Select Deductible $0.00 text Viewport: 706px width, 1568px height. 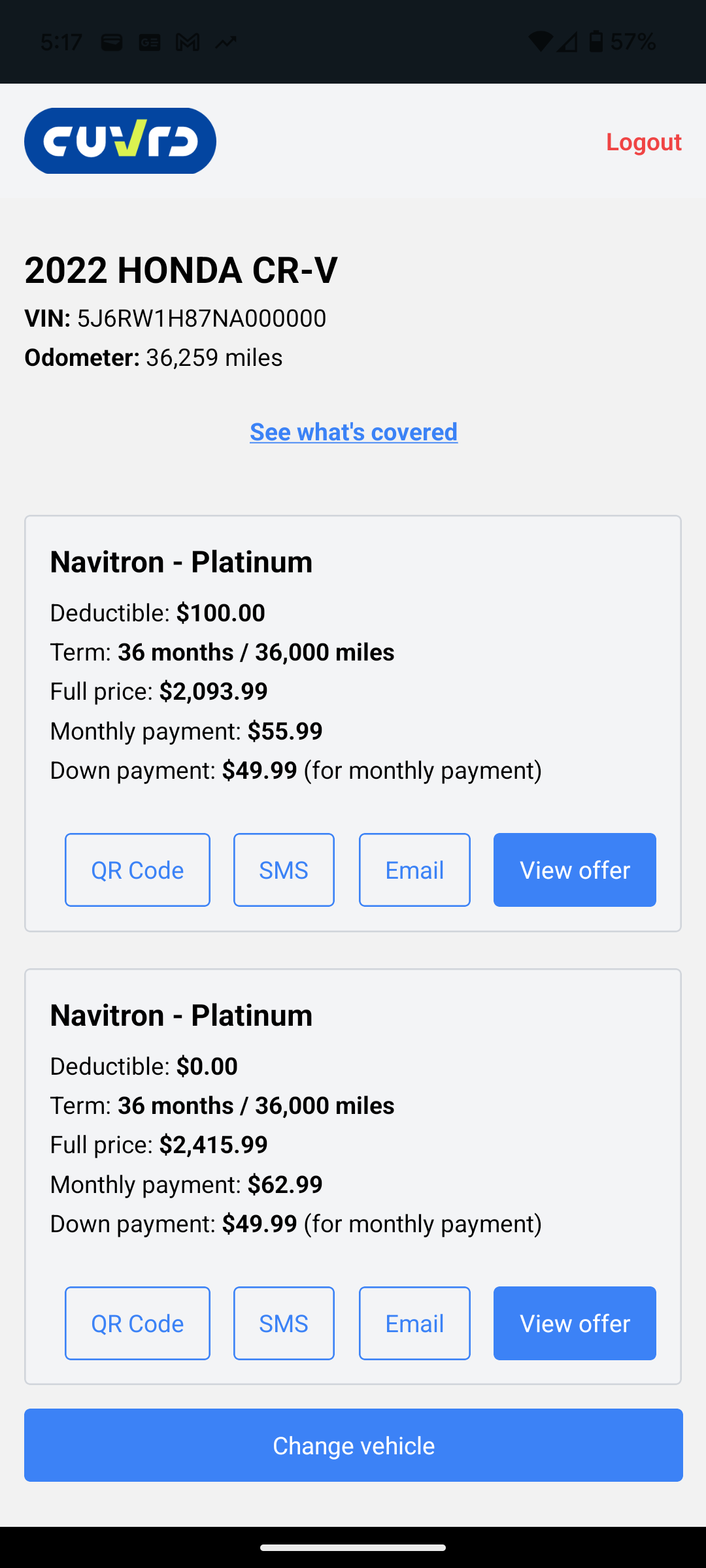click(144, 1066)
